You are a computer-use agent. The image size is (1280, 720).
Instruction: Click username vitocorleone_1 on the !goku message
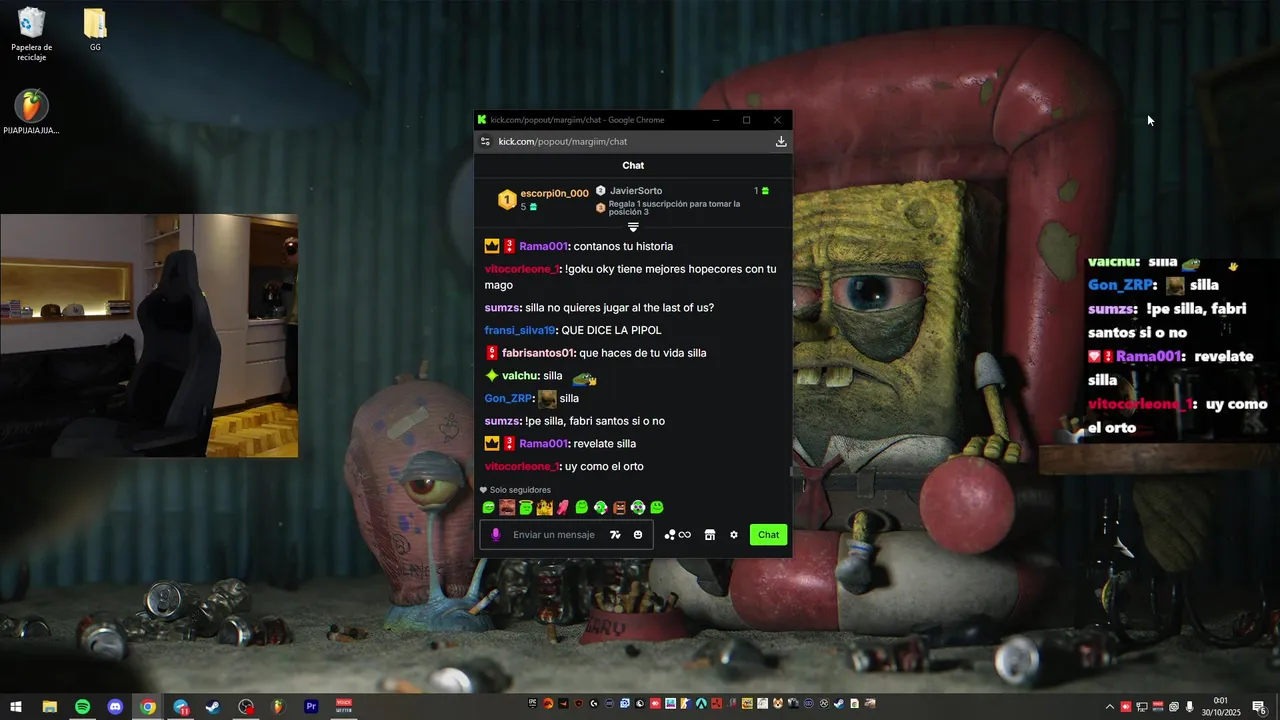[522, 269]
